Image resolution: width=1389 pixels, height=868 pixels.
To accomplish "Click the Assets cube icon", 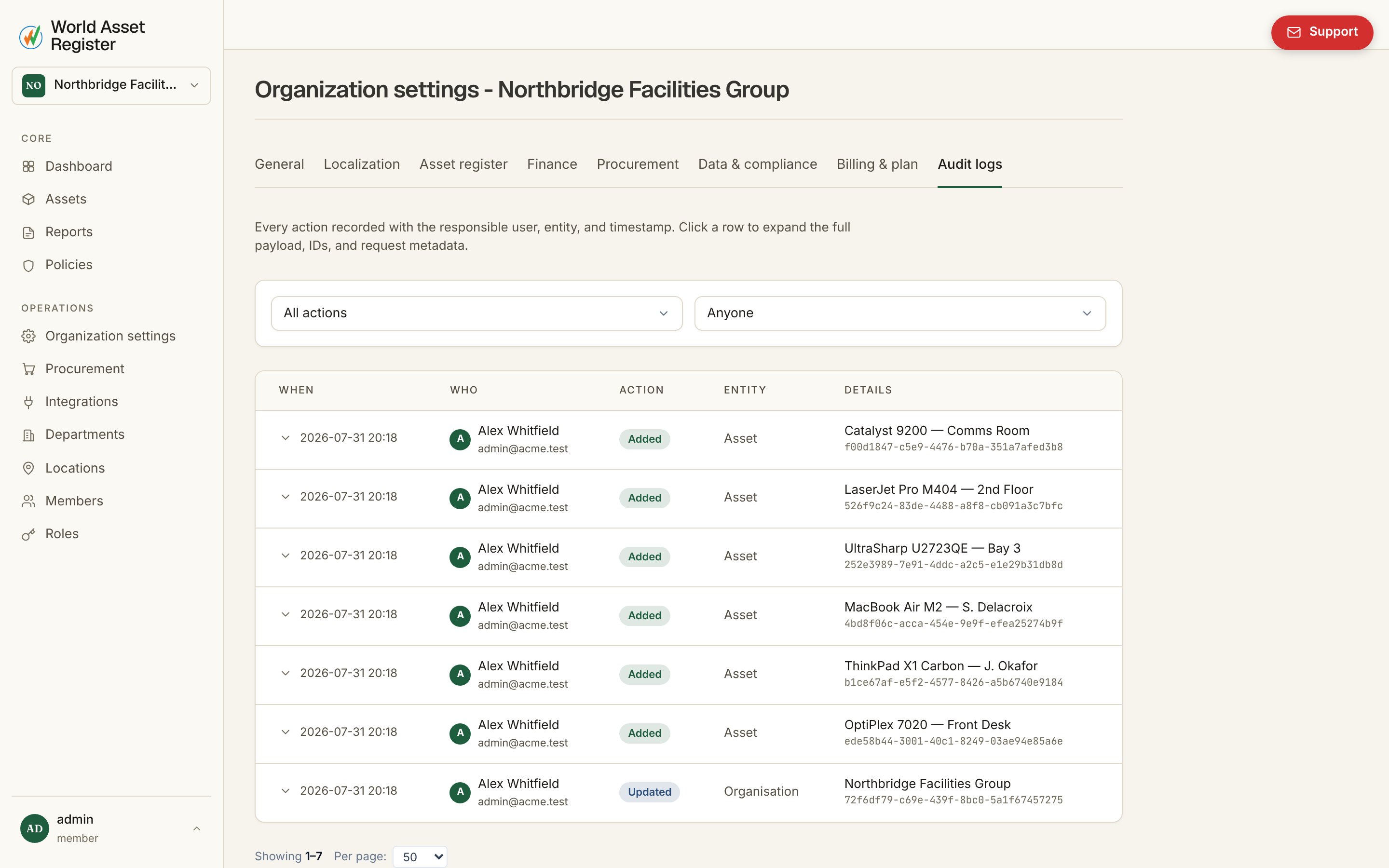I will pos(28,199).
